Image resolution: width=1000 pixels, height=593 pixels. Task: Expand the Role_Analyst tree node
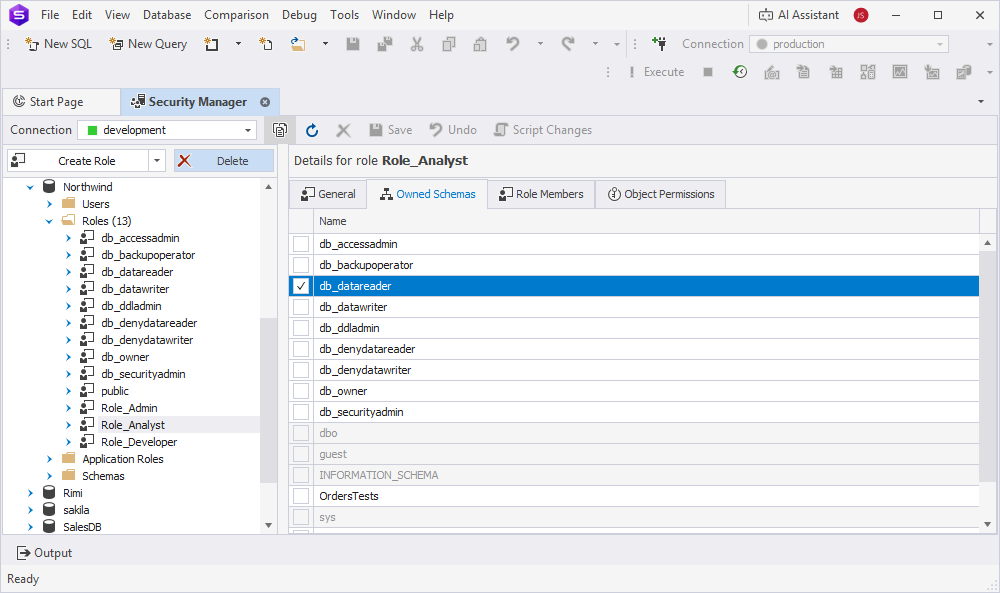click(68, 424)
